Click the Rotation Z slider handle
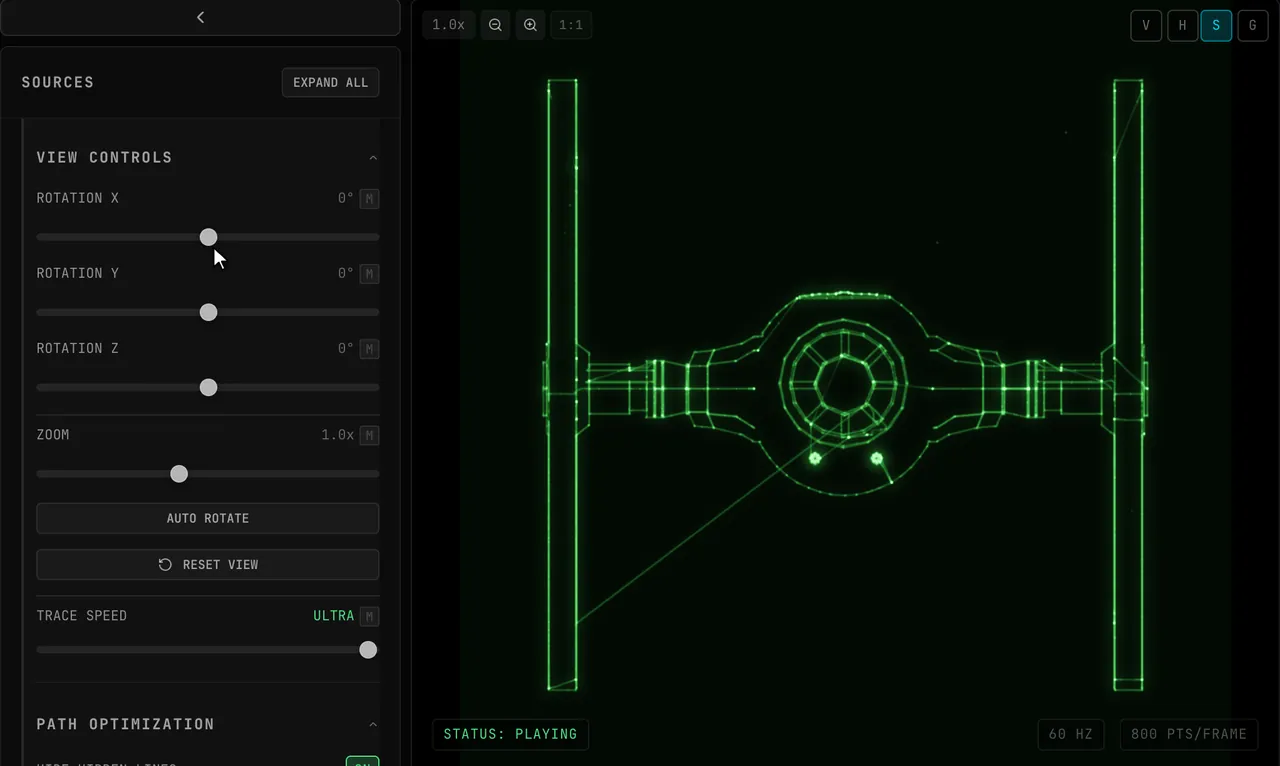Screen dimensions: 1280x766 [208, 387]
